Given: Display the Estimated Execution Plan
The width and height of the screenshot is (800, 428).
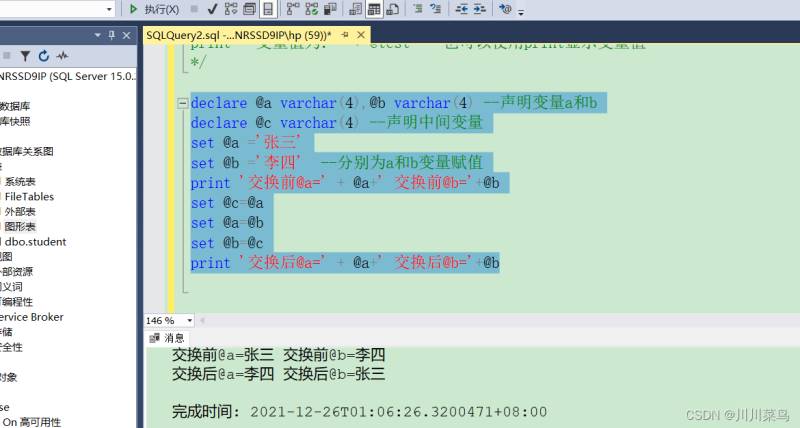Looking at the screenshot, I should pos(231,9).
